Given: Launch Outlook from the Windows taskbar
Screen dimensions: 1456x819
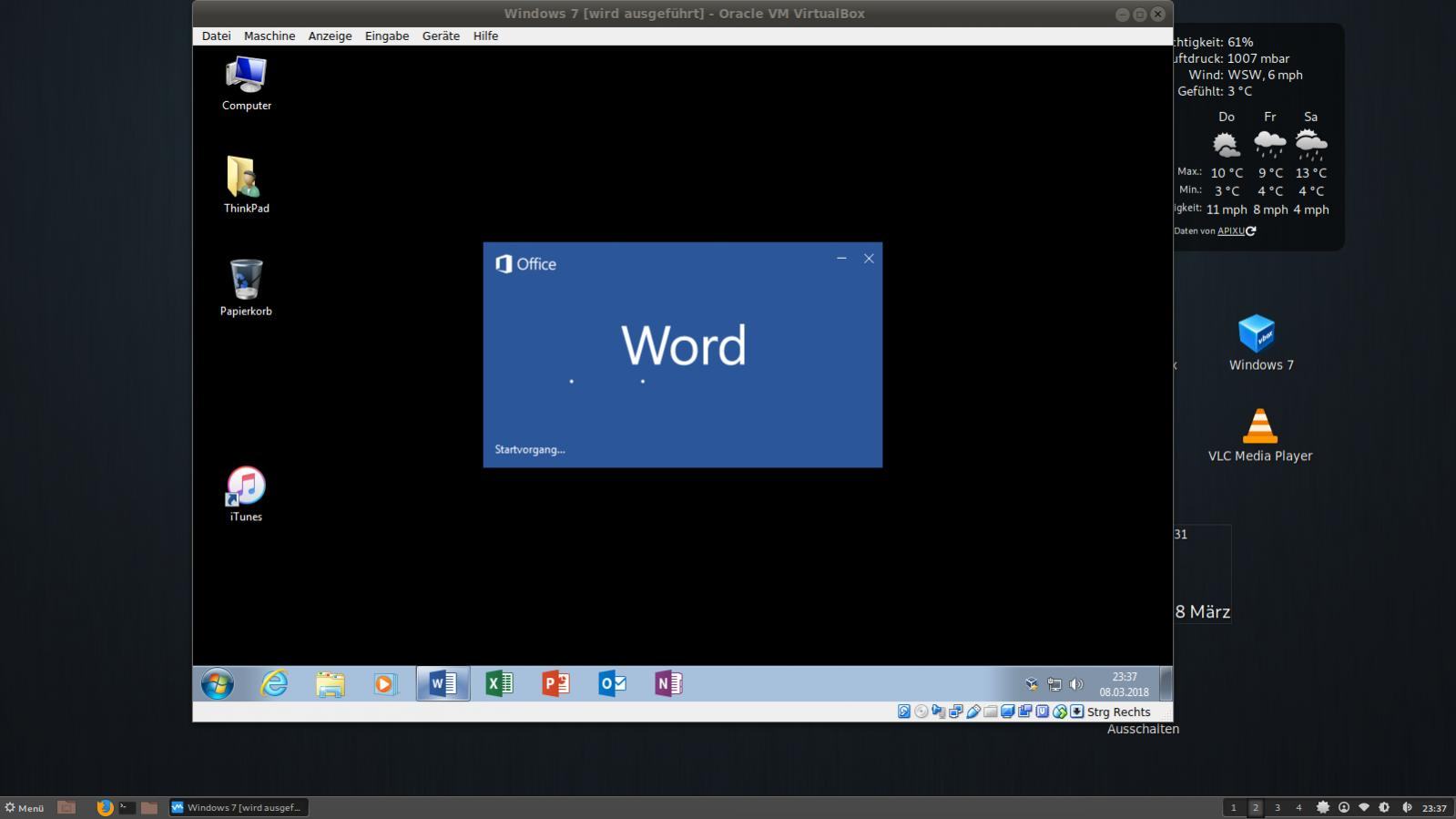Looking at the screenshot, I should (x=612, y=683).
